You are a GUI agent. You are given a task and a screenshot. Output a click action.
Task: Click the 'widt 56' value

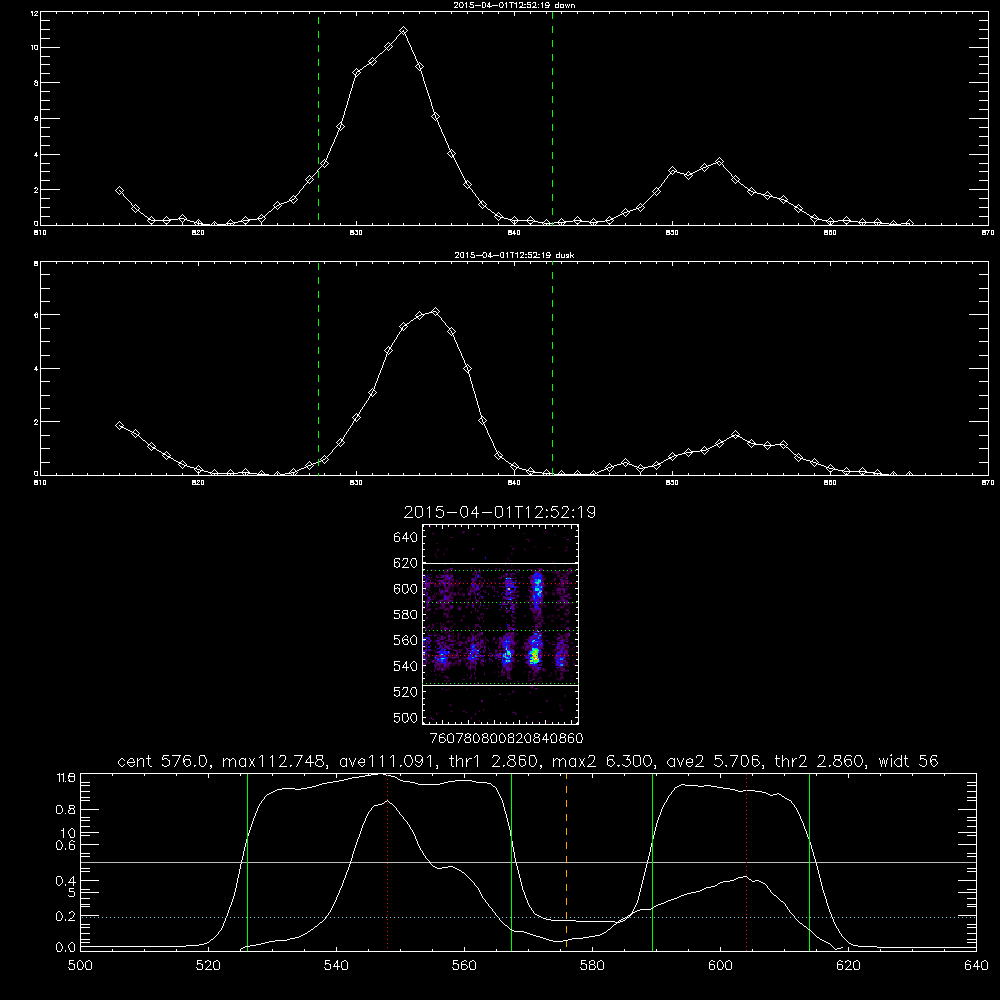pyautogui.click(x=908, y=761)
